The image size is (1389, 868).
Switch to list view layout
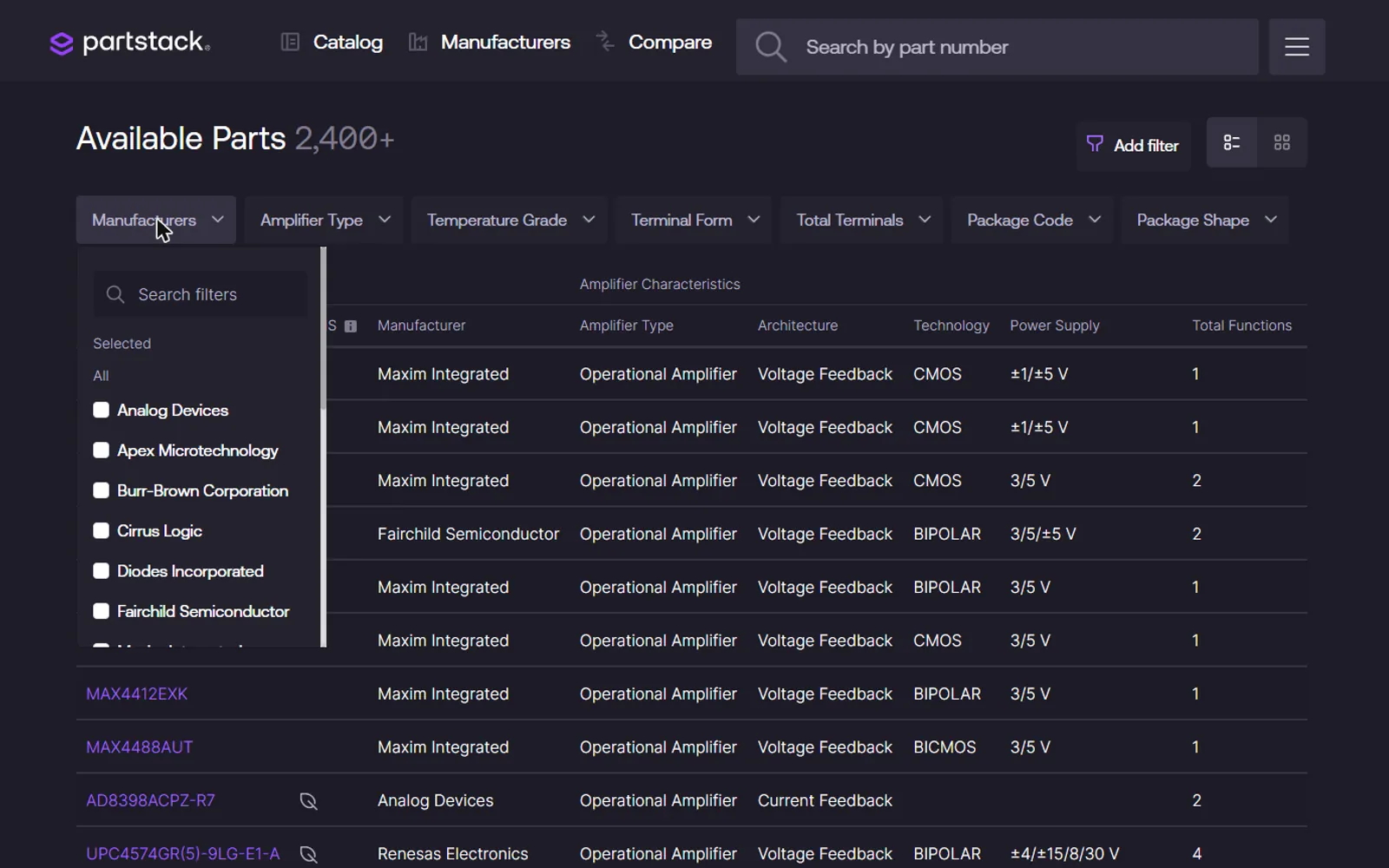pyautogui.click(x=1232, y=142)
